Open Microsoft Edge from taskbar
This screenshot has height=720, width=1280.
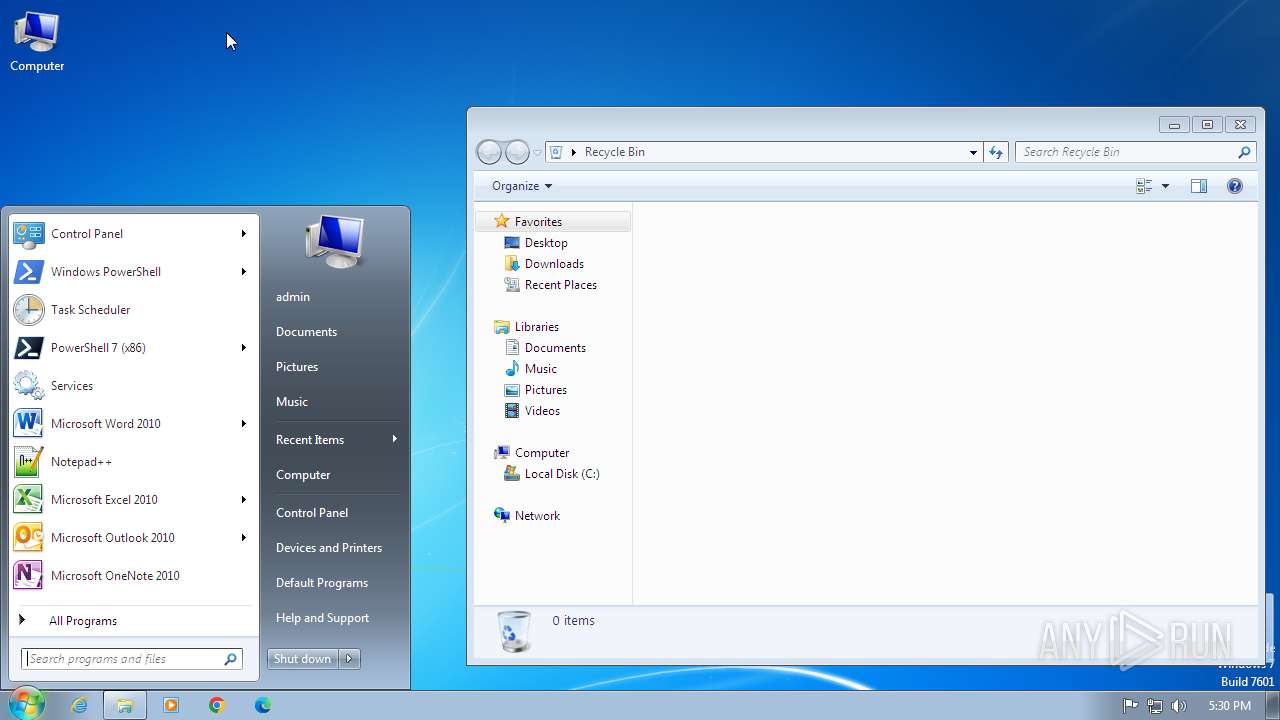point(262,705)
